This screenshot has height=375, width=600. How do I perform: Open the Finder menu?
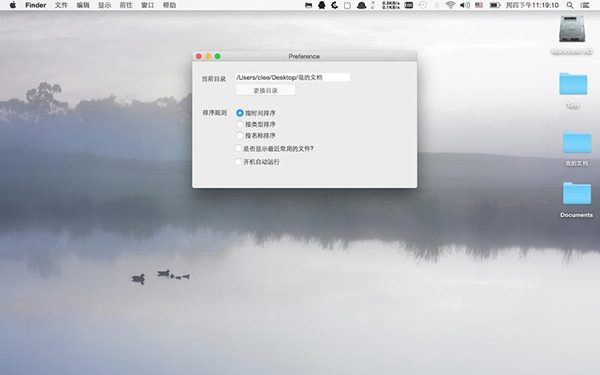tap(36, 5)
